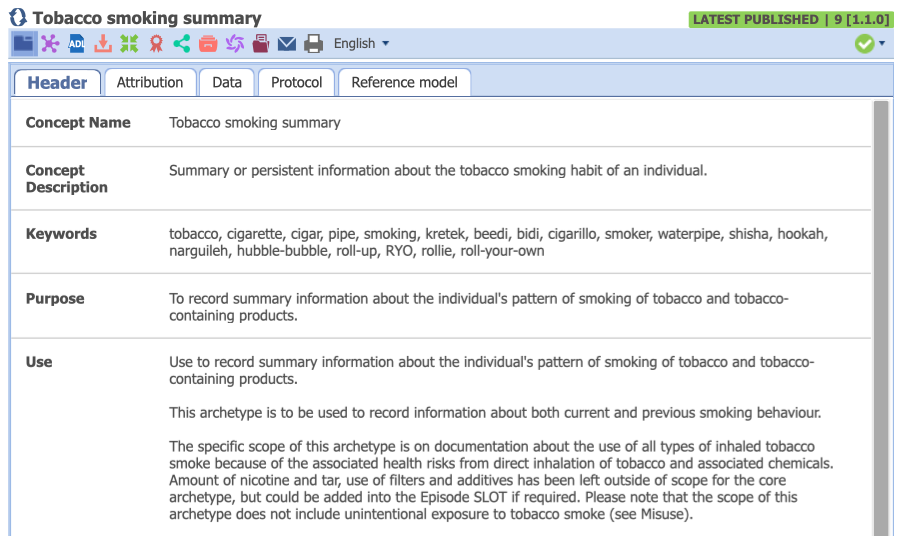Select the Header tab

click(x=57, y=82)
